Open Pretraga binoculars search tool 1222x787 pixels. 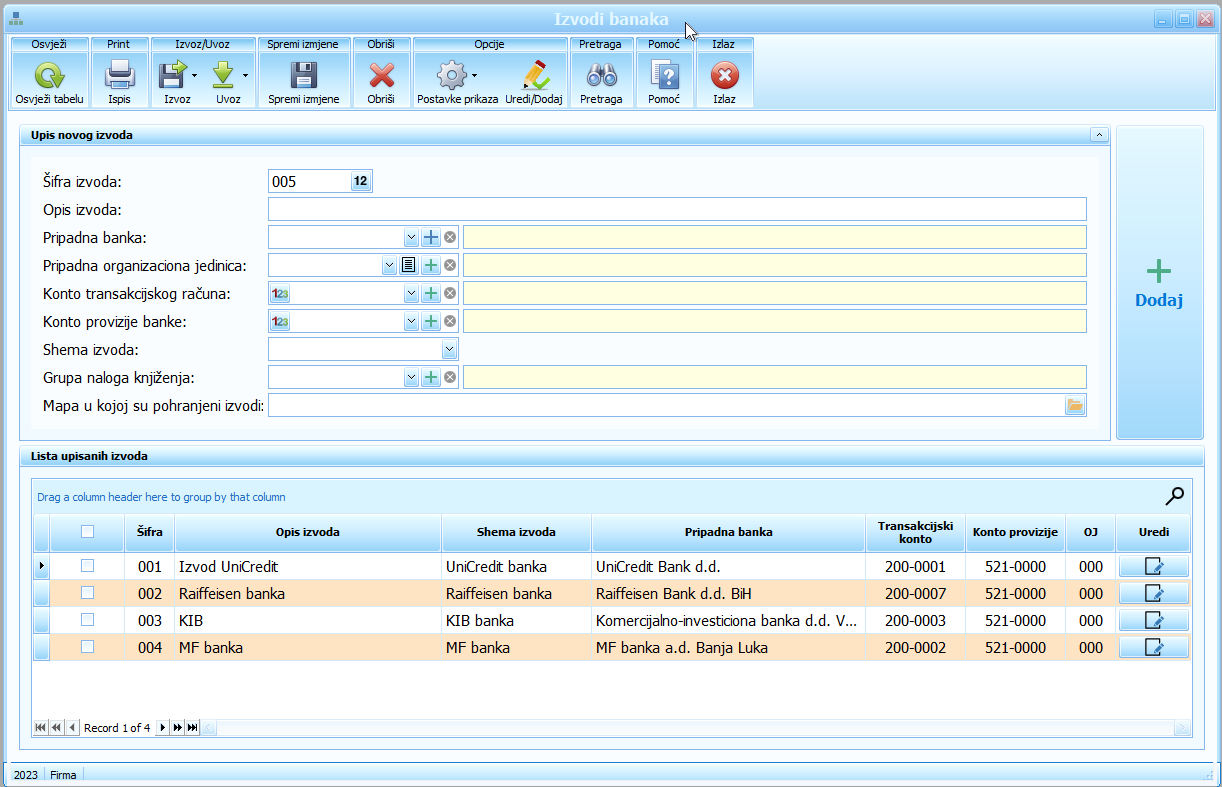click(601, 76)
